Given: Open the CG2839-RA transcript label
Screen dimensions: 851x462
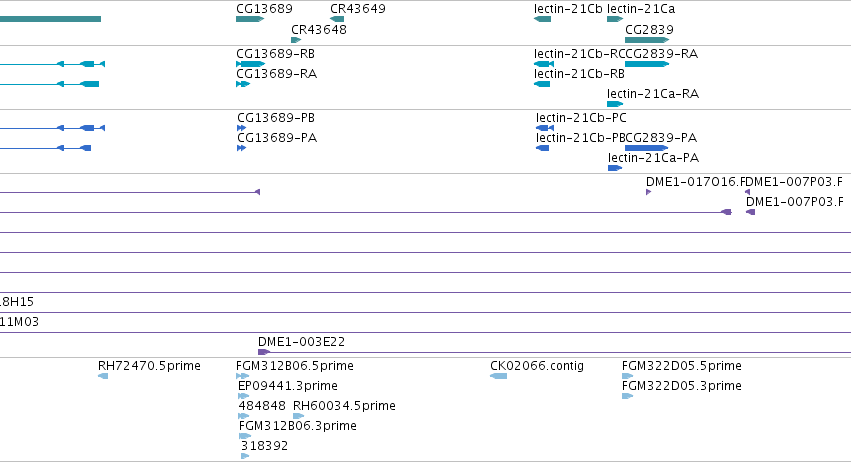Looking at the screenshot, I should click(x=662, y=54).
